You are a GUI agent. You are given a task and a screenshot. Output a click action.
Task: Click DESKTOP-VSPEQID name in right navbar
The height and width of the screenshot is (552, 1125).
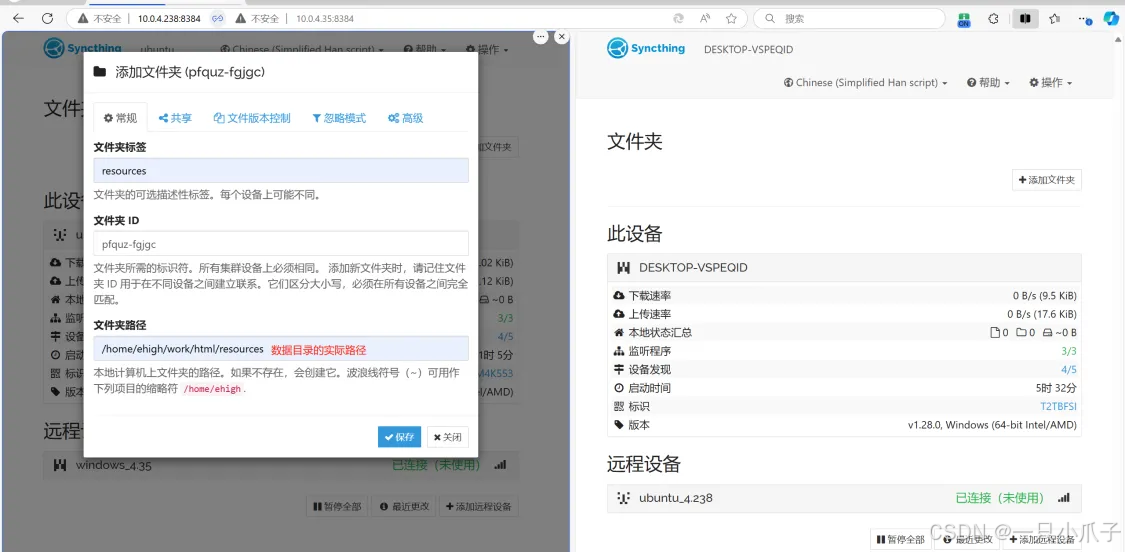pyautogui.click(x=748, y=50)
